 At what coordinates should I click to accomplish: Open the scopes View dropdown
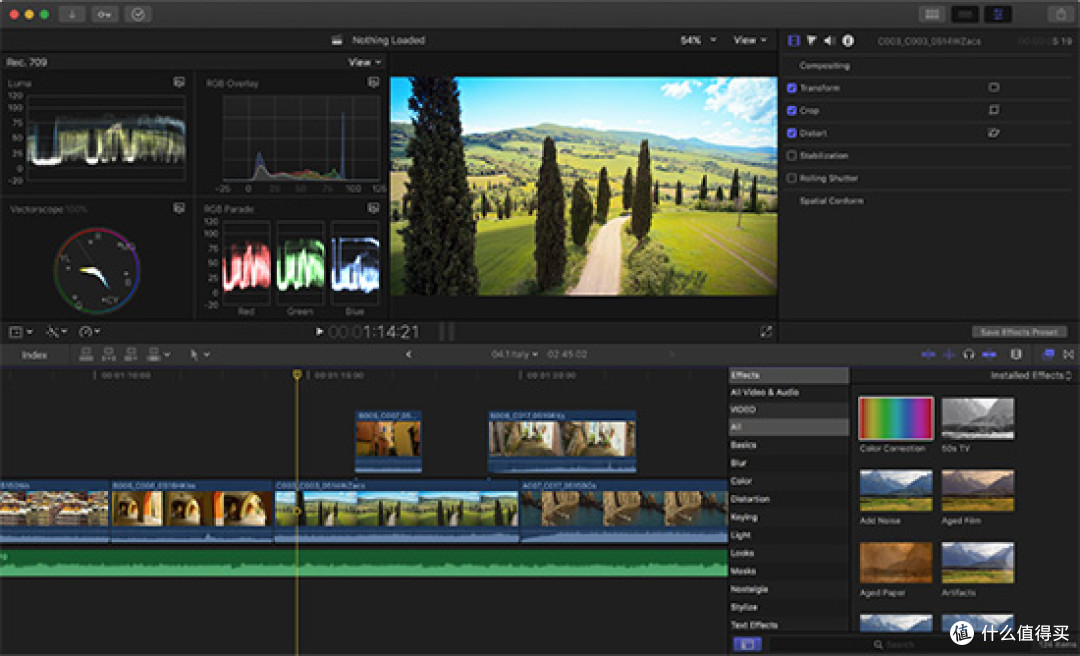click(364, 62)
